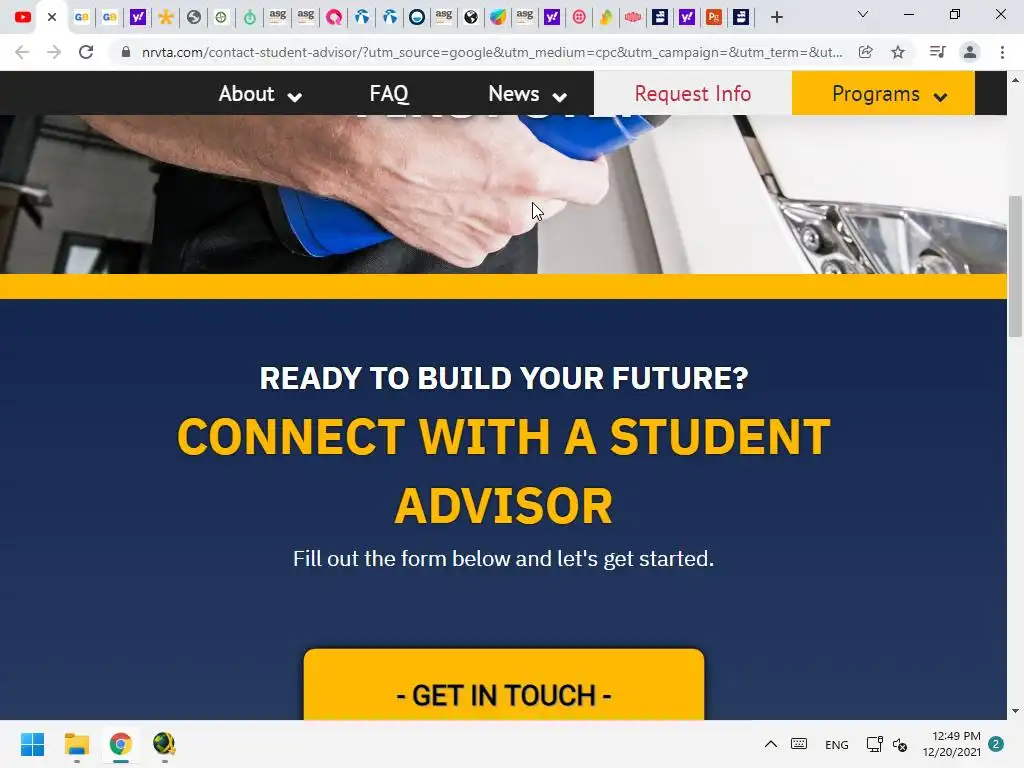The image size is (1024, 768).
Task: Open Windows Start menu
Action: pyautogui.click(x=32, y=744)
